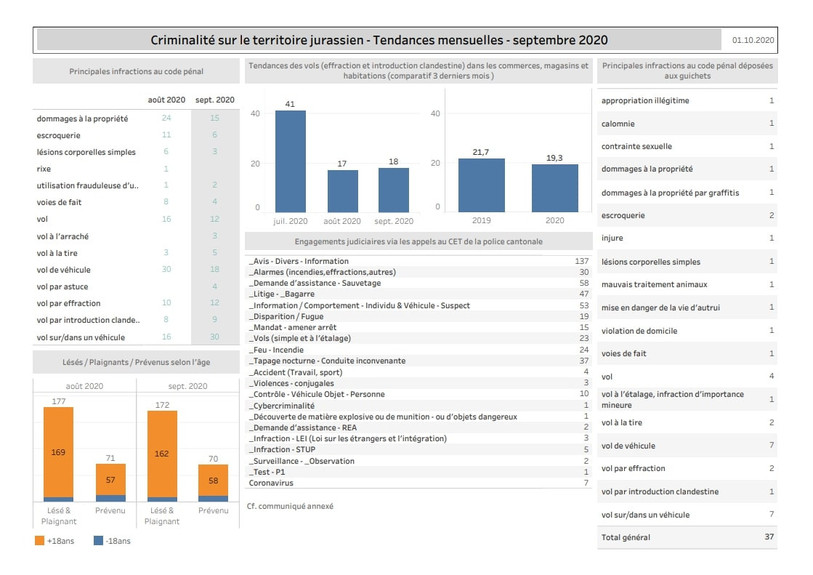Select the orange 58 Prévenu bar for sept. 2020

pyautogui.click(x=213, y=481)
